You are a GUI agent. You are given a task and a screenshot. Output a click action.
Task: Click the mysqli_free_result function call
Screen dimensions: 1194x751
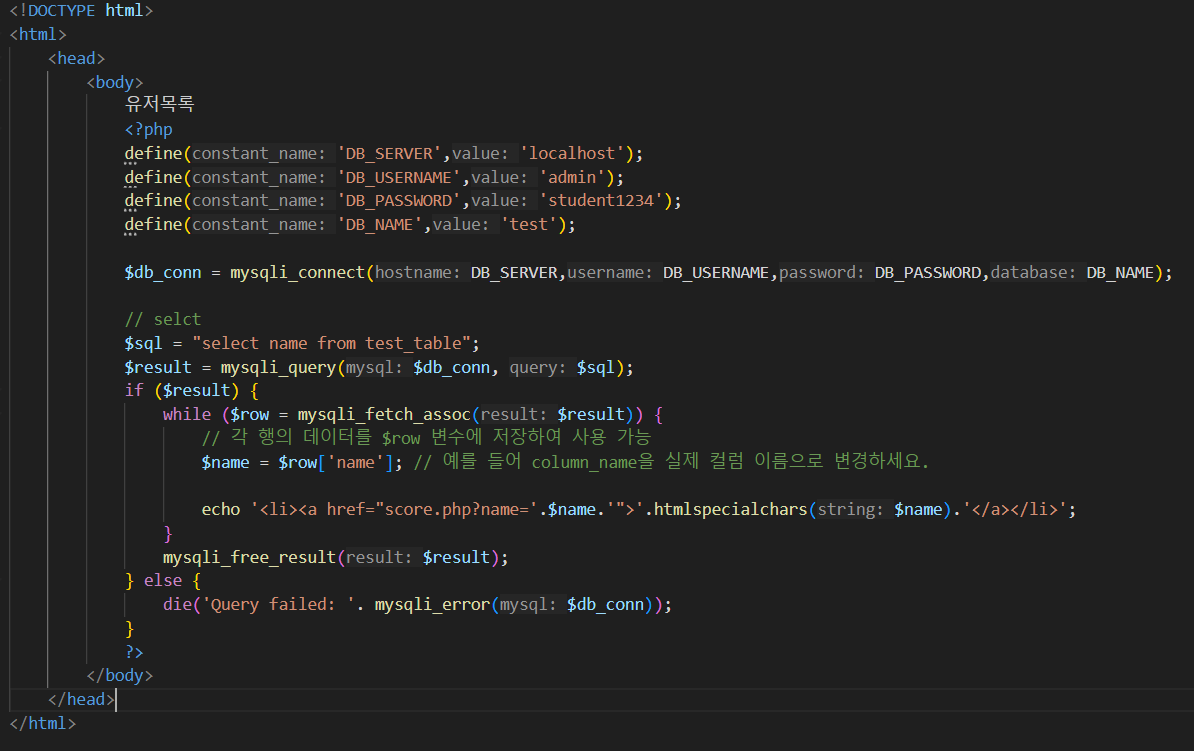250,558
